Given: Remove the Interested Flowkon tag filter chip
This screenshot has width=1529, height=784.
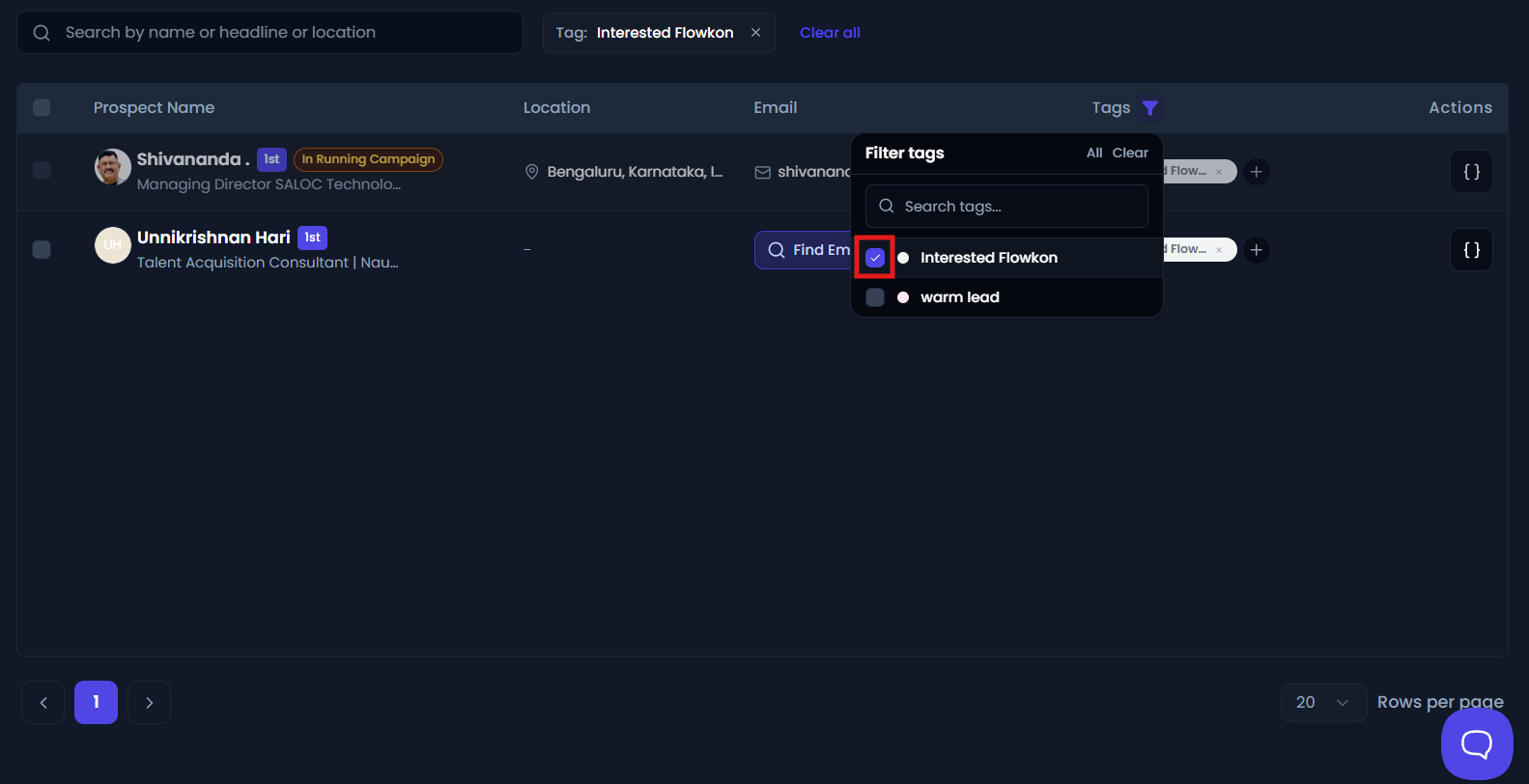Looking at the screenshot, I should 755,33.
